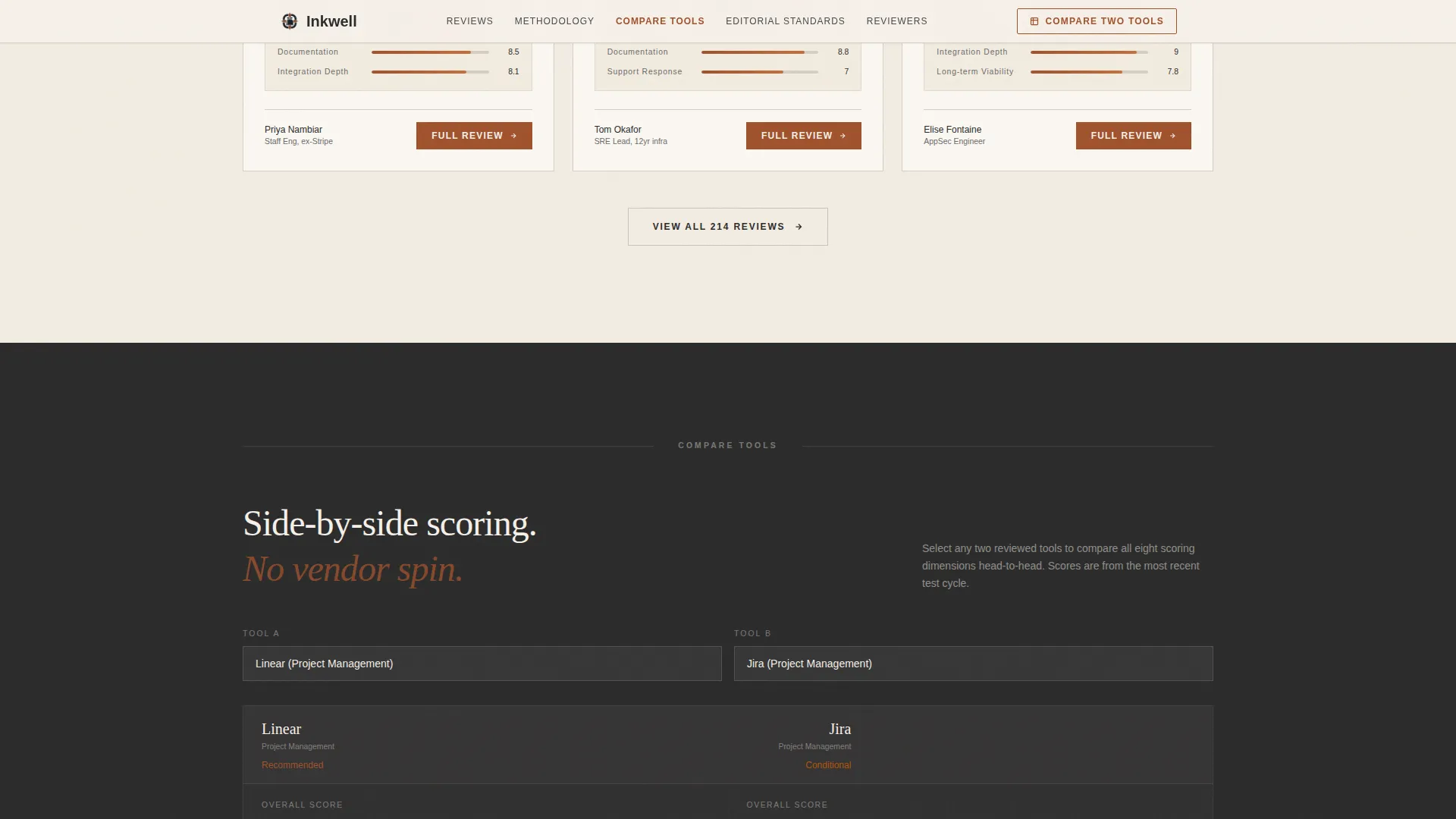
Task: Click the 'TOOL A' field label
Action: (x=261, y=633)
